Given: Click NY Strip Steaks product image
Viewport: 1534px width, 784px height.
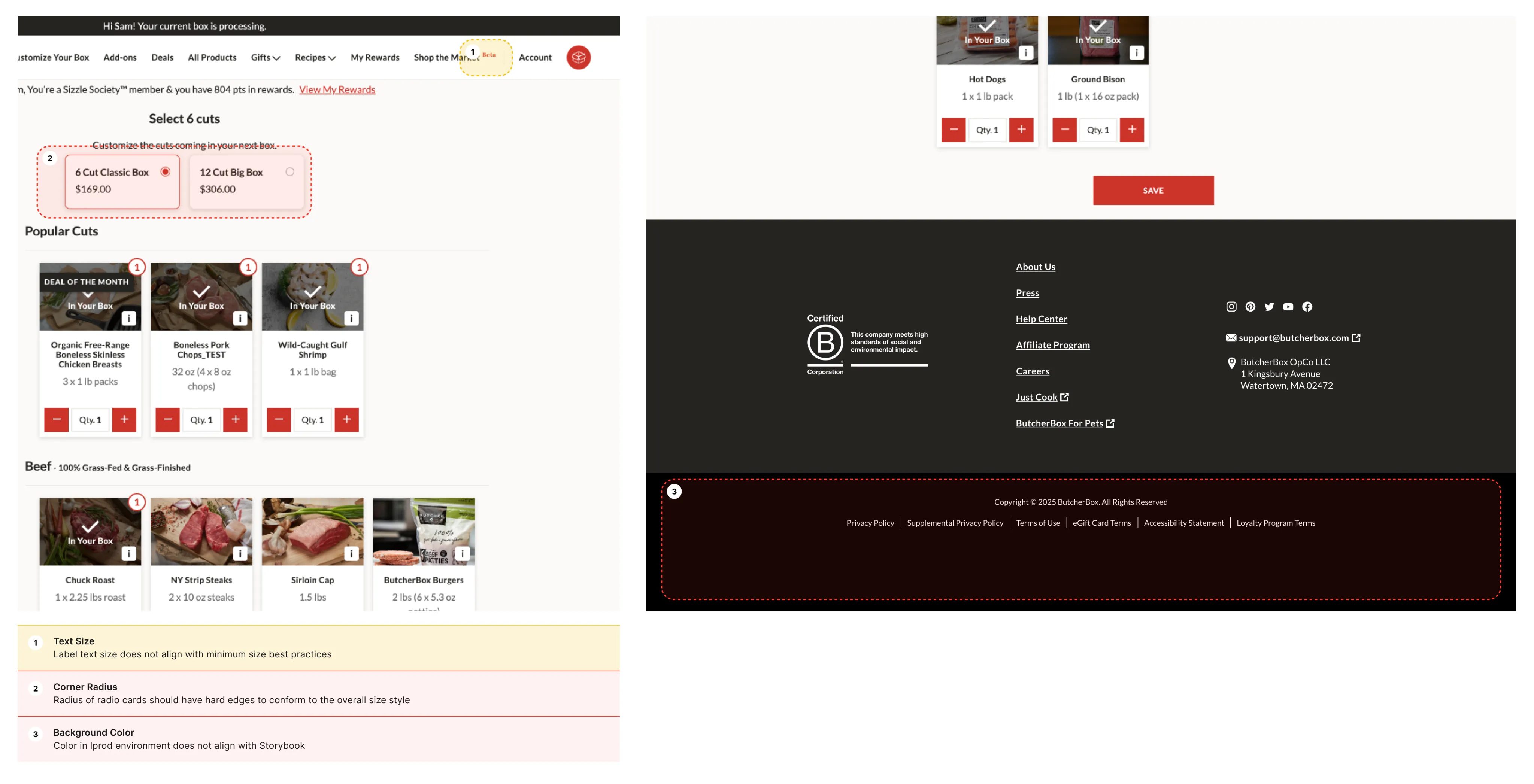Looking at the screenshot, I should (x=201, y=532).
